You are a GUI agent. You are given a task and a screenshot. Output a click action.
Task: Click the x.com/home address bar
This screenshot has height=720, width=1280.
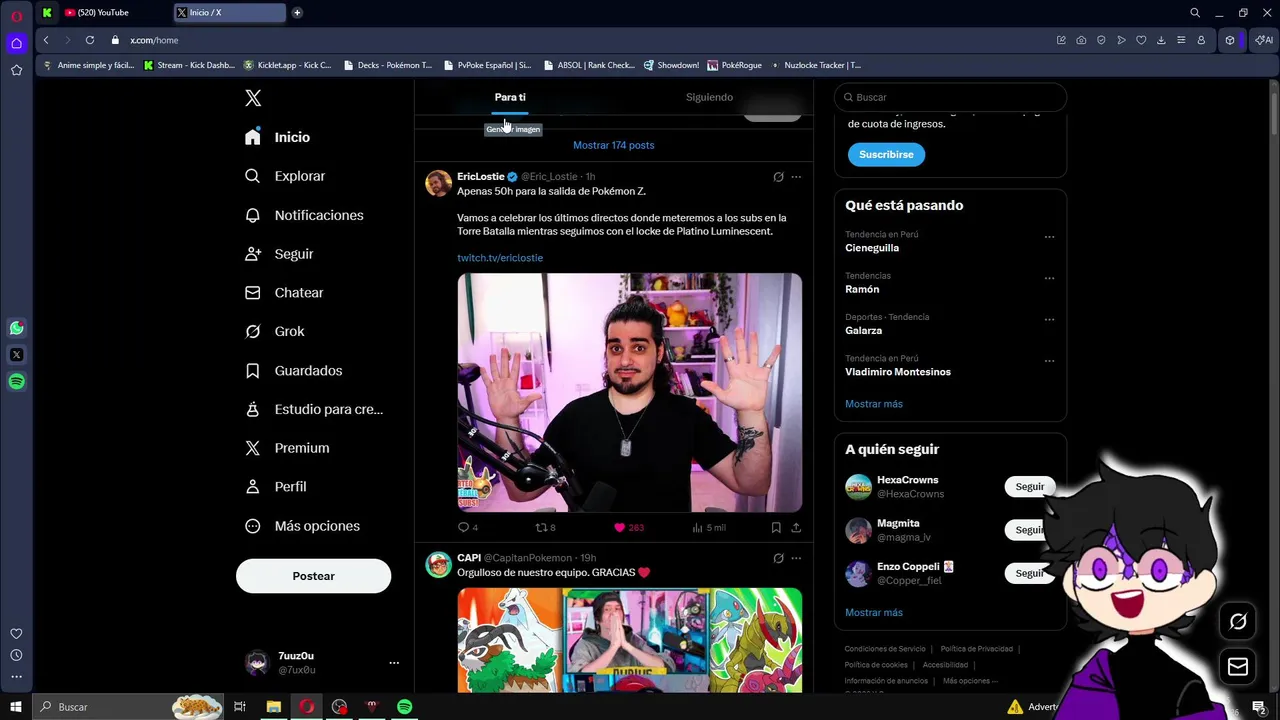click(x=154, y=40)
